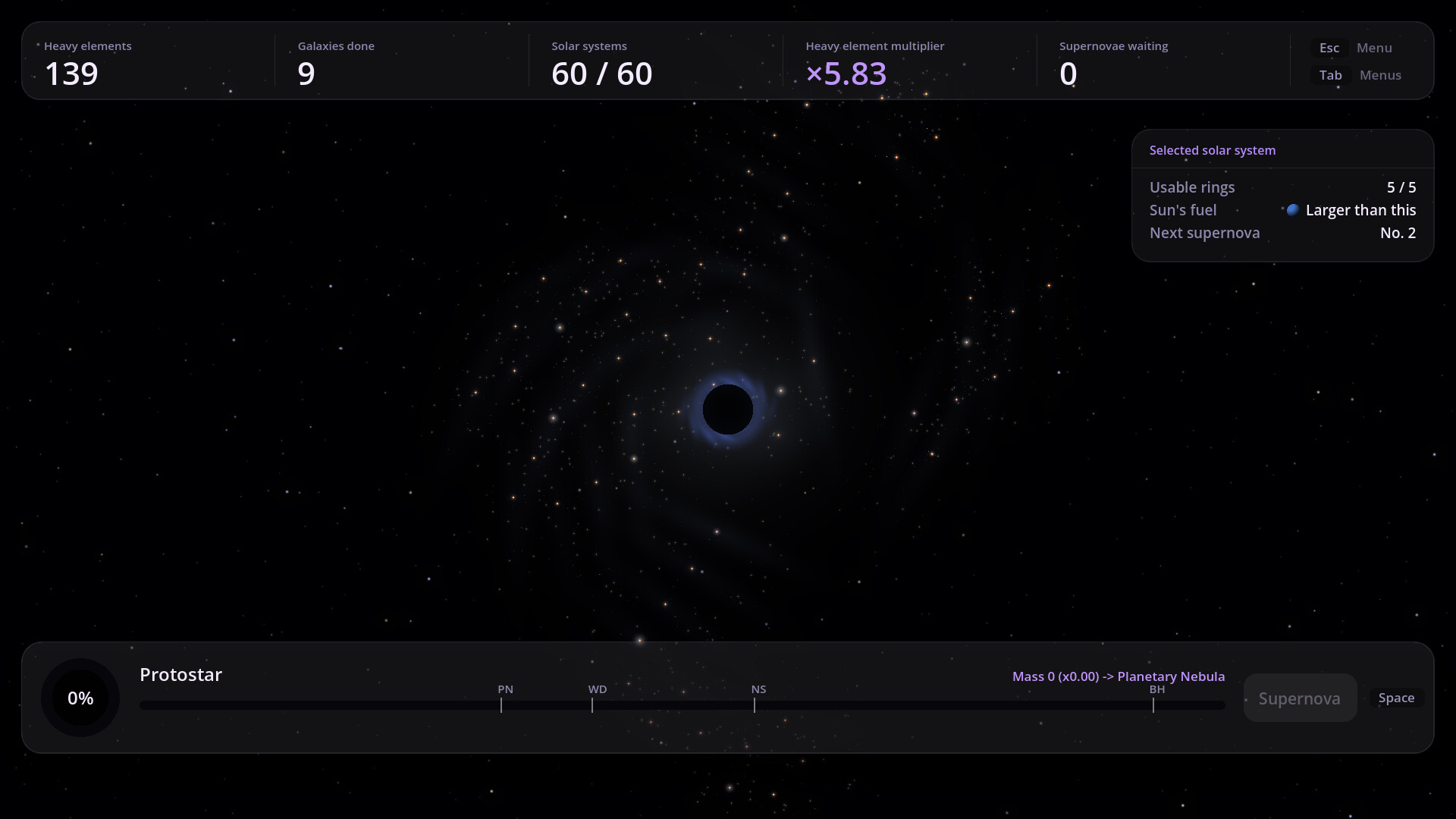Click the 'Next supernova' No. 2 value
The image size is (1456, 819).
pyautogui.click(x=1398, y=233)
